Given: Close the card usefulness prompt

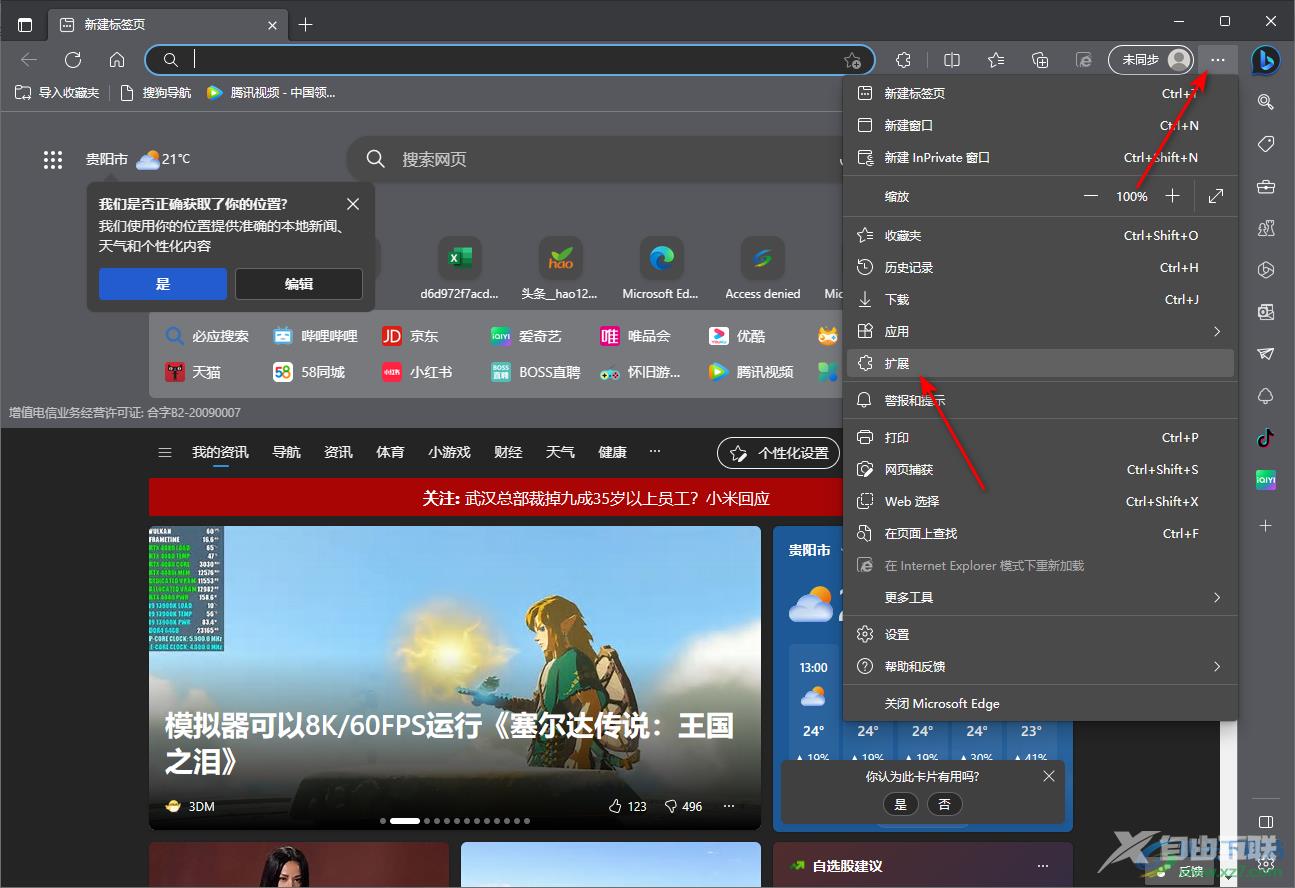Looking at the screenshot, I should coord(1048,776).
